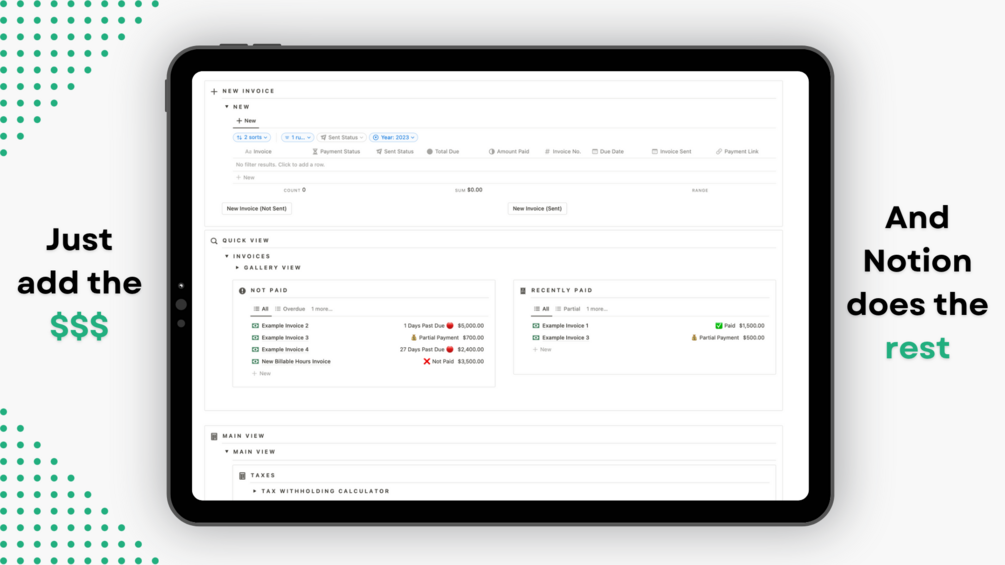Click the $2,400.00 amount
Screen dimensions: 1005x565
(470, 350)
